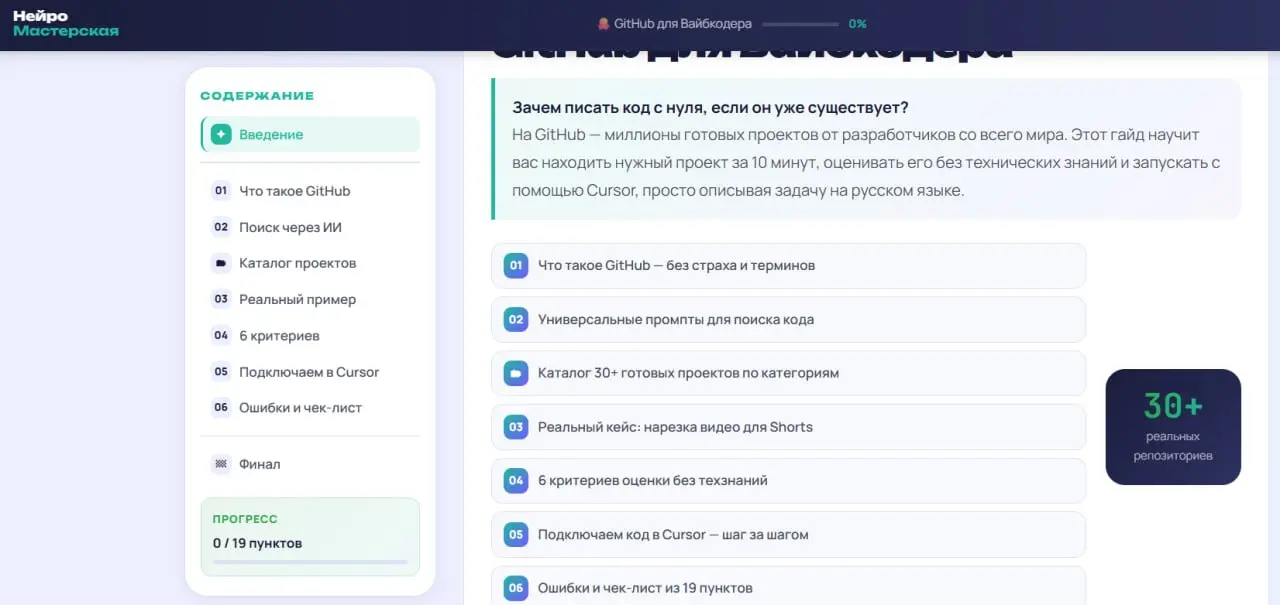This screenshot has width=1280, height=605.
Task: Open card Реальный кейс: нарезка видео для Shorts
Action: (788, 427)
